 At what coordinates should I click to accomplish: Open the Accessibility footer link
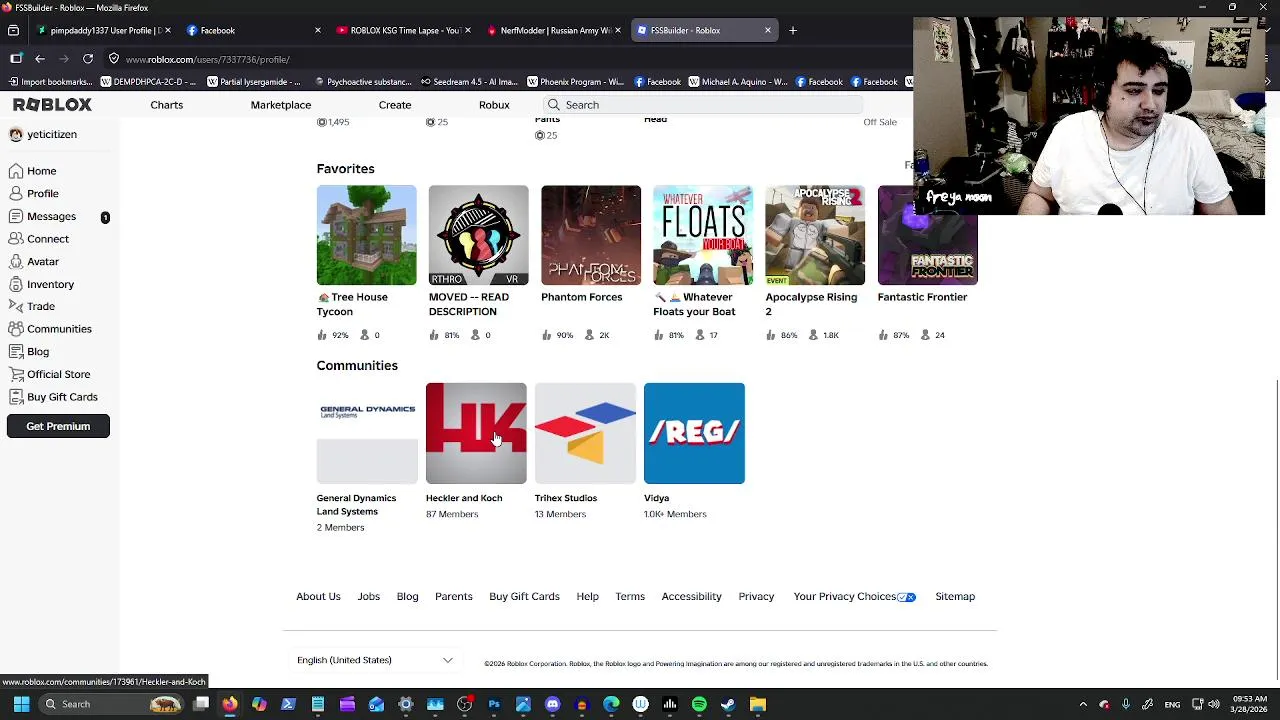click(691, 597)
